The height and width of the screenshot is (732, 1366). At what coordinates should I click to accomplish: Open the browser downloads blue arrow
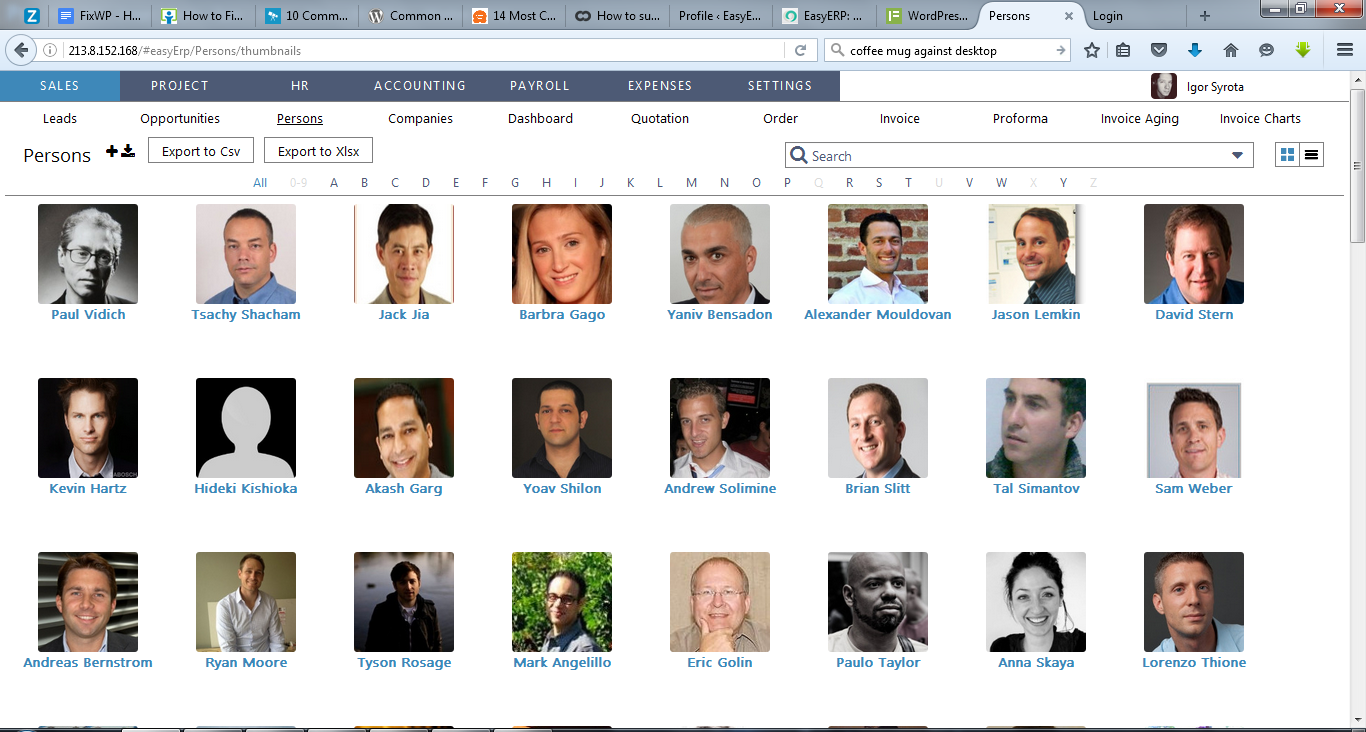(x=1194, y=50)
